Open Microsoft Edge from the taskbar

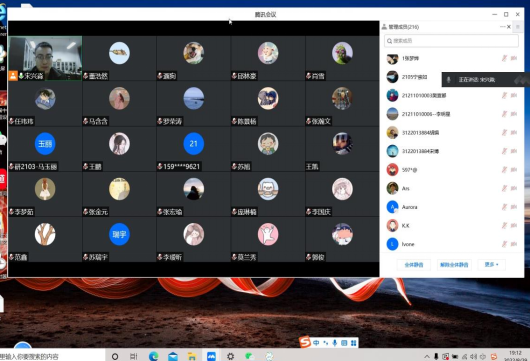click(x=154, y=356)
